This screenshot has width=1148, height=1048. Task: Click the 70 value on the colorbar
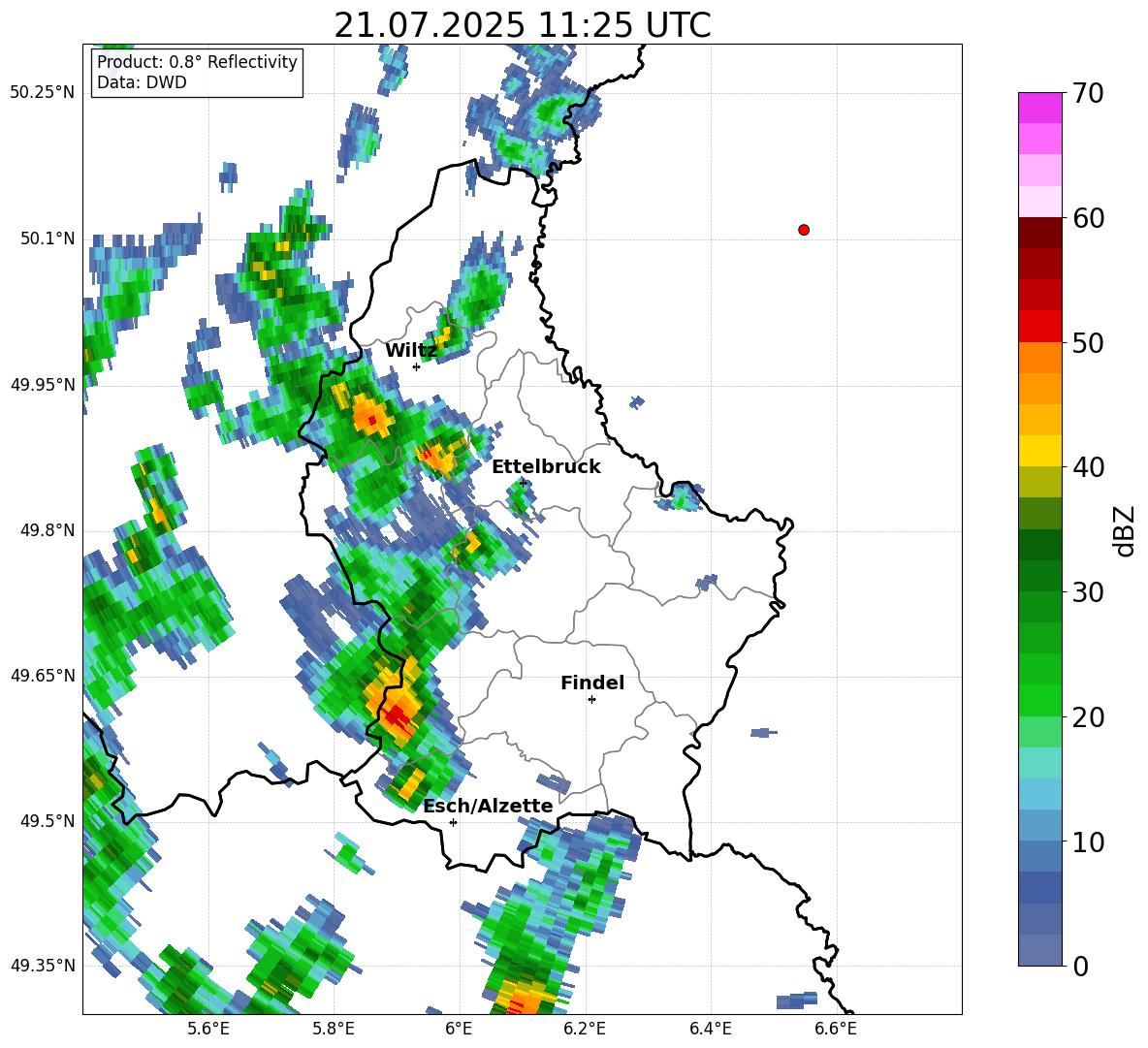[x=1088, y=94]
